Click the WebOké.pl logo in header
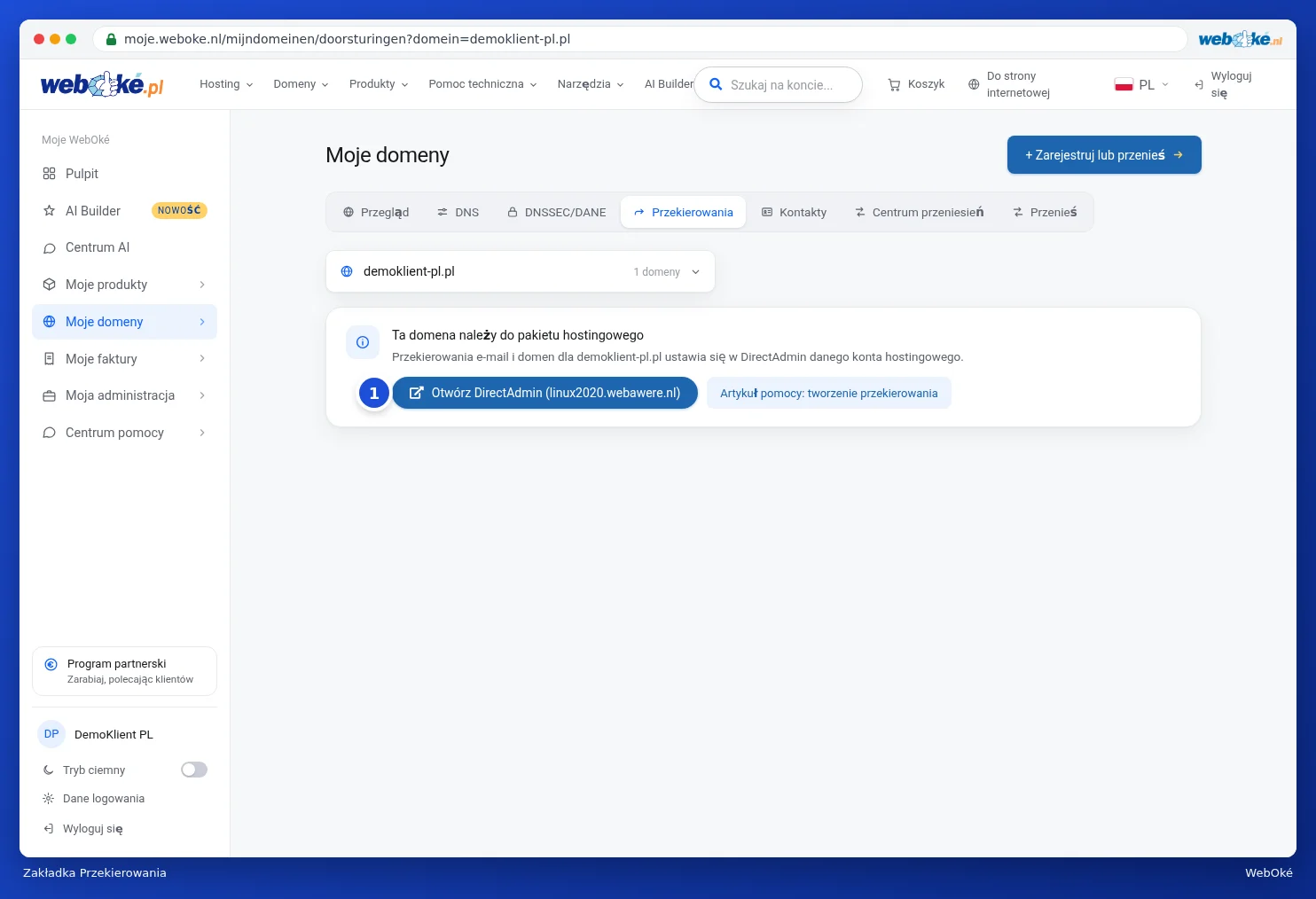 [102, 84]
